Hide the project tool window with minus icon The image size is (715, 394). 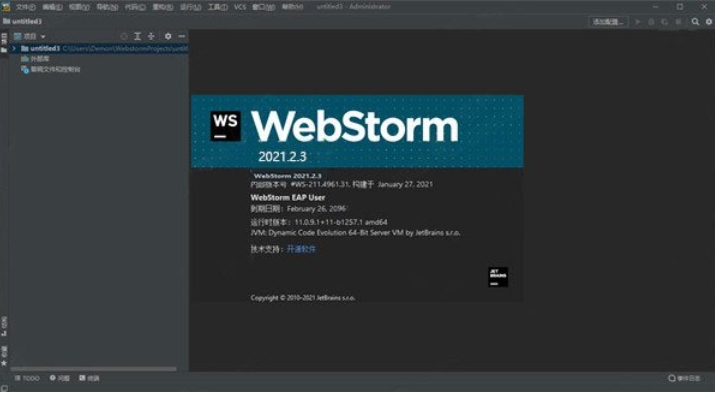[x=181, y=36]
